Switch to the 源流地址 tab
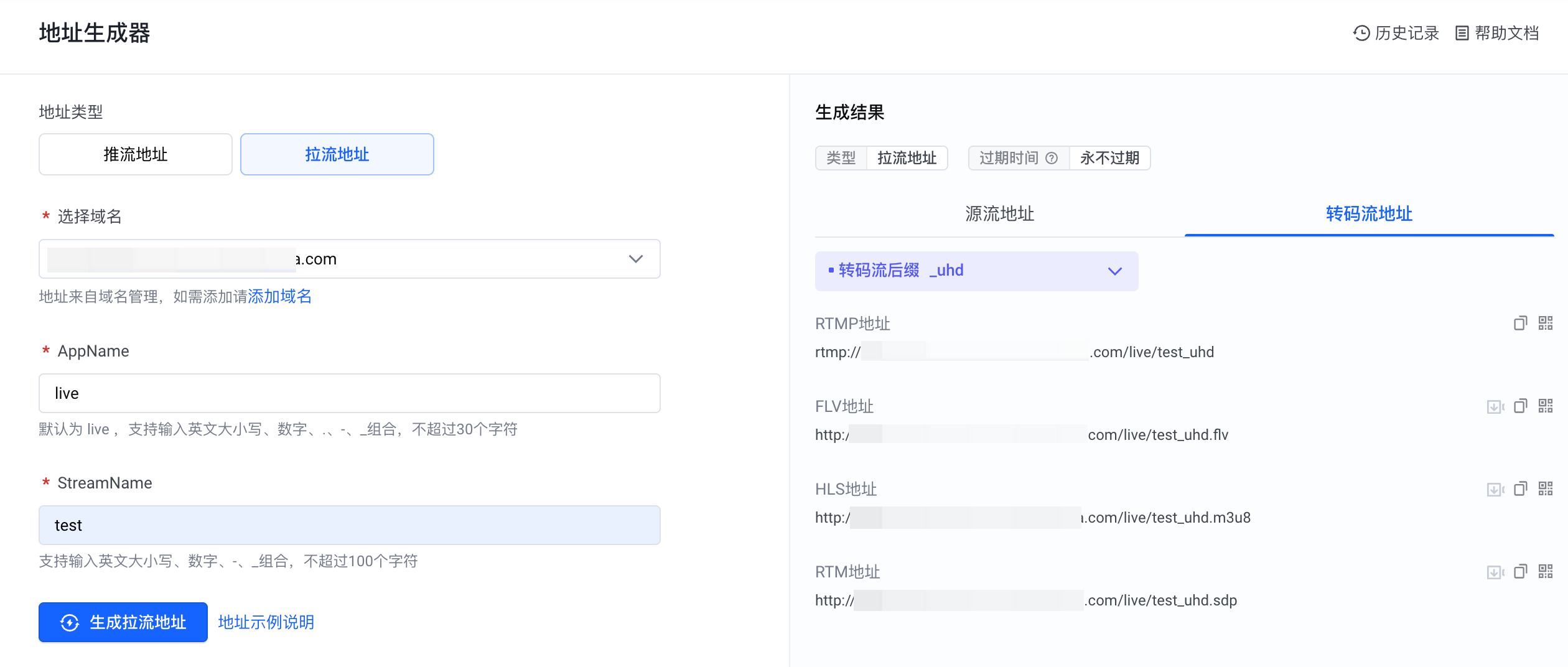1568x667 pixels. click(x=999, y=214)
